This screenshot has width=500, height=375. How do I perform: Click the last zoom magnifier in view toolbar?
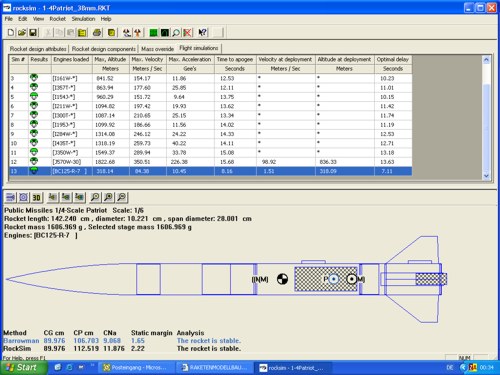tap(122, 197)
